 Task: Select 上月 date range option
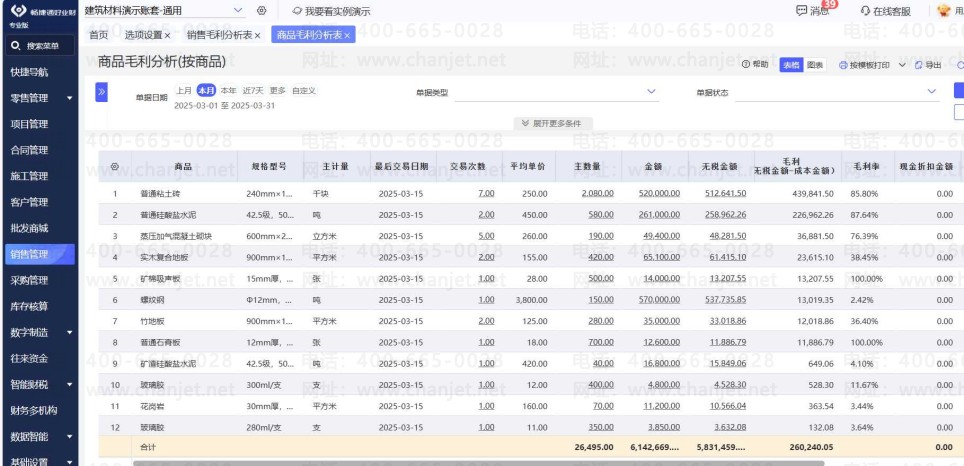pos(184,90)
